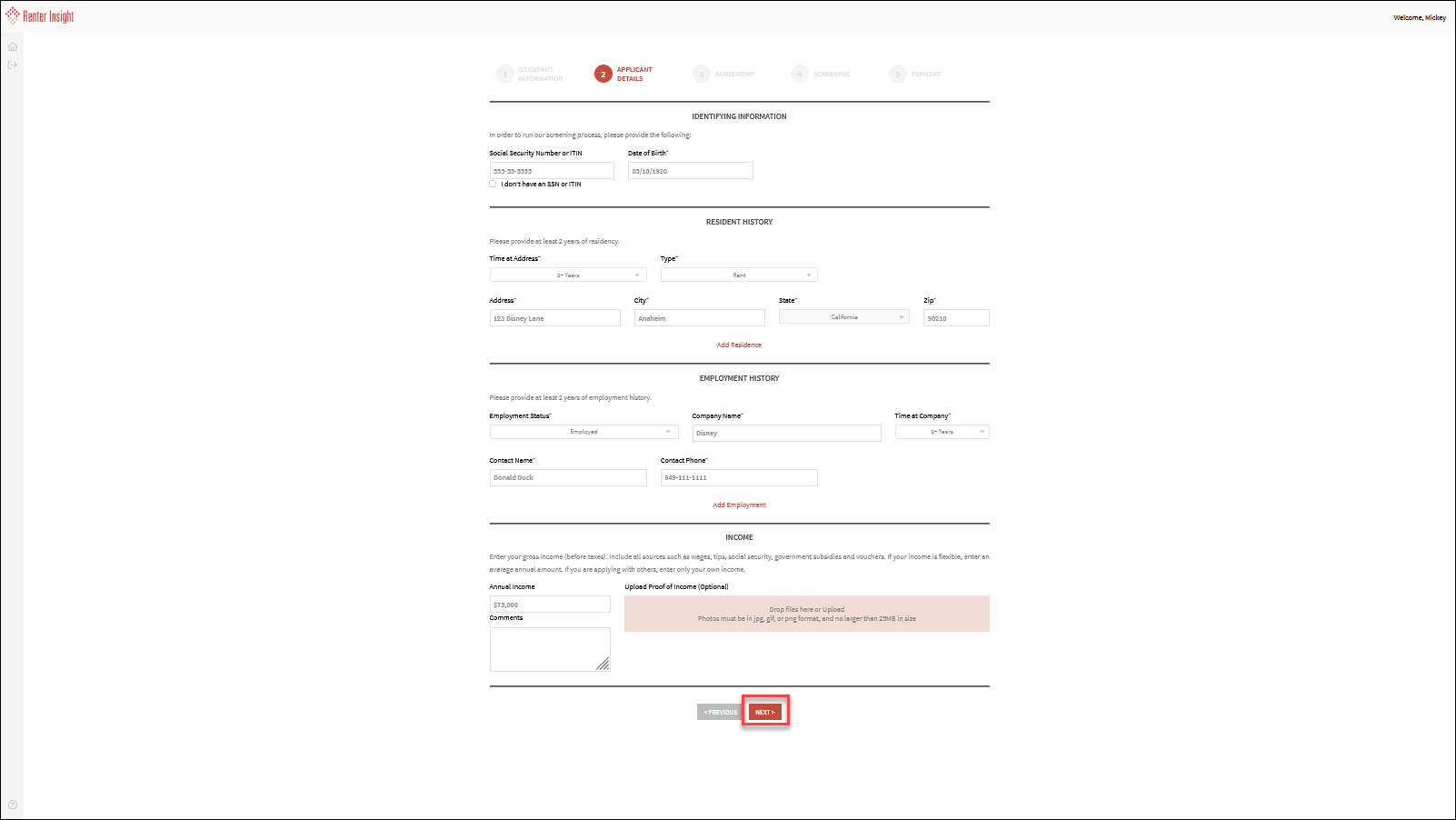Edit the Annual Income field

[x=550, y=605]
